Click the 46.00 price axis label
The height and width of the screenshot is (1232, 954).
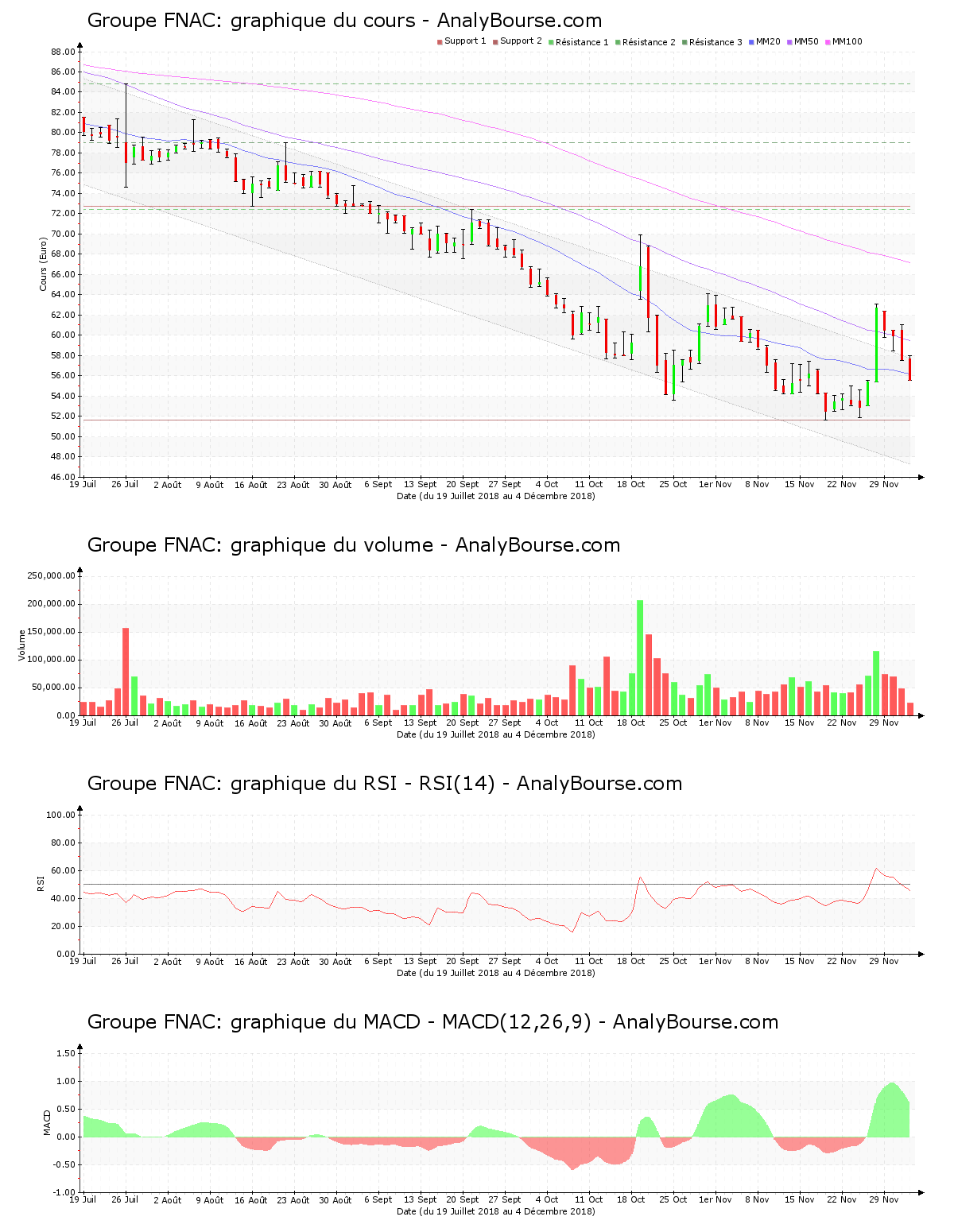tap(63, 477)
